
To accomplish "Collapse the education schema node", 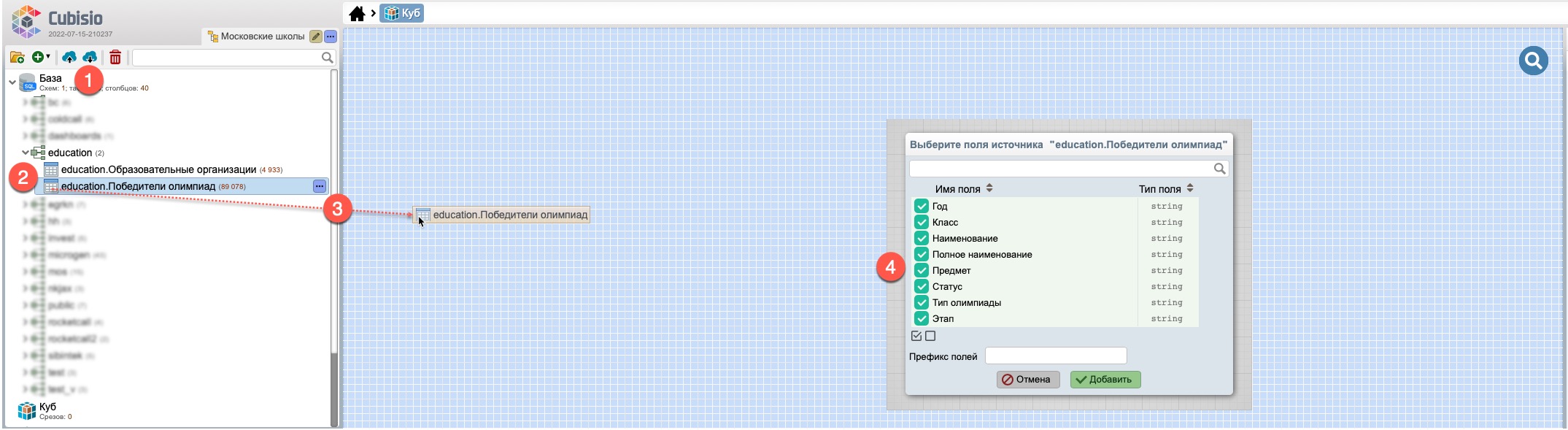I will pos(26,153).
